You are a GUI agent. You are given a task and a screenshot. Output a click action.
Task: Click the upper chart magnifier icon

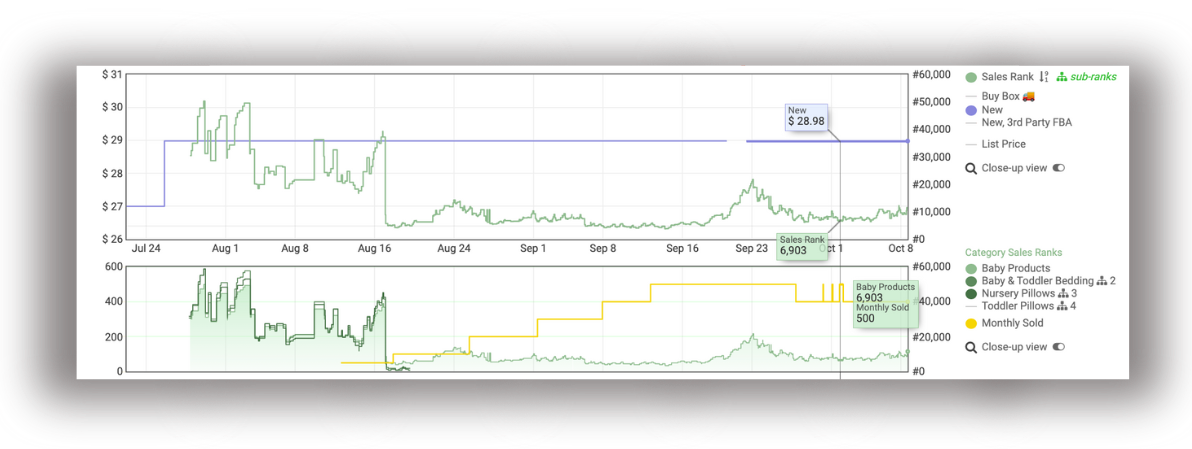pyautogui.click(x=971, y=168)
